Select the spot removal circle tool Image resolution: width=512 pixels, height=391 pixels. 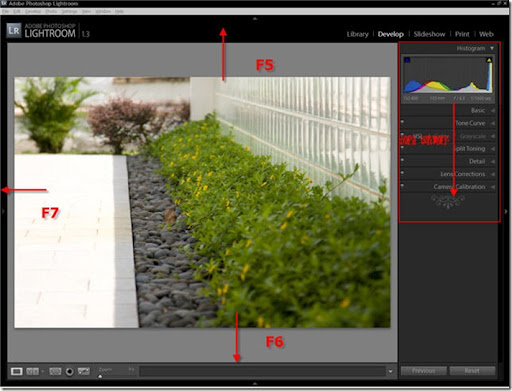coord(69,371)
